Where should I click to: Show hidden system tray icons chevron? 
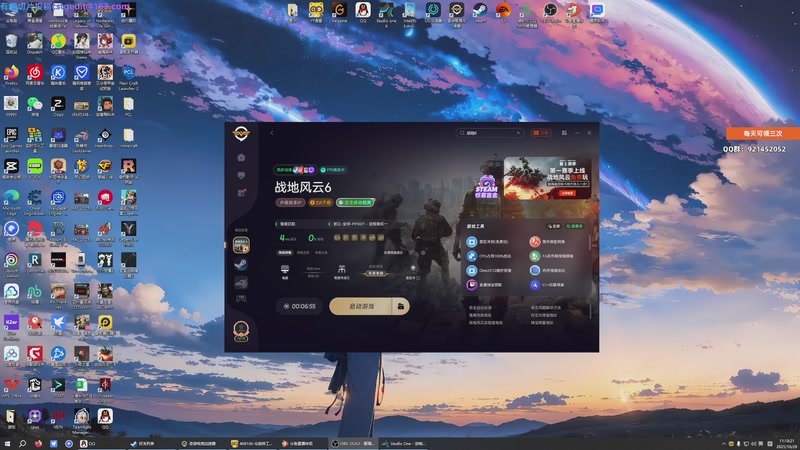tap(723, 444)
